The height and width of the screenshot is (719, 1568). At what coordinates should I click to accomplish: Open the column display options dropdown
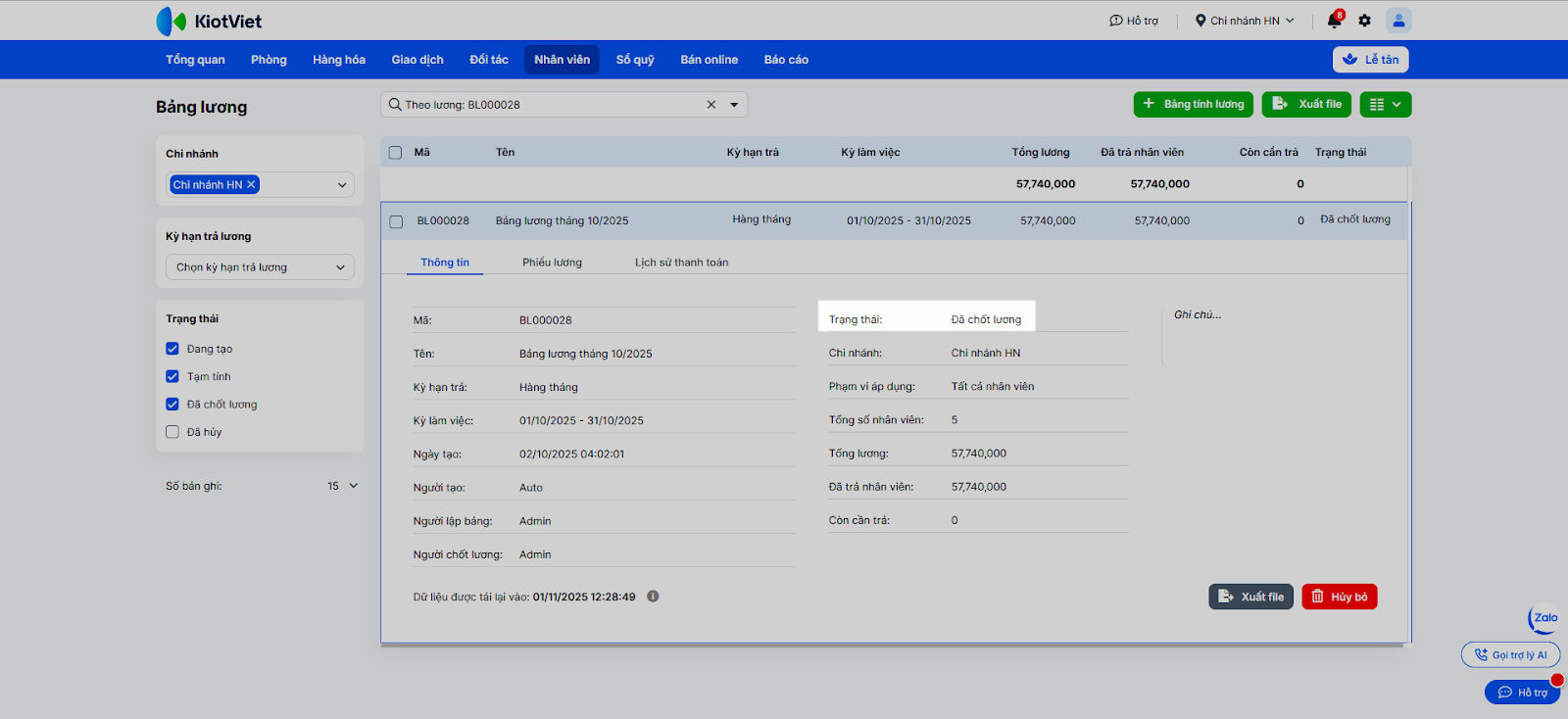coord(1385,105)
